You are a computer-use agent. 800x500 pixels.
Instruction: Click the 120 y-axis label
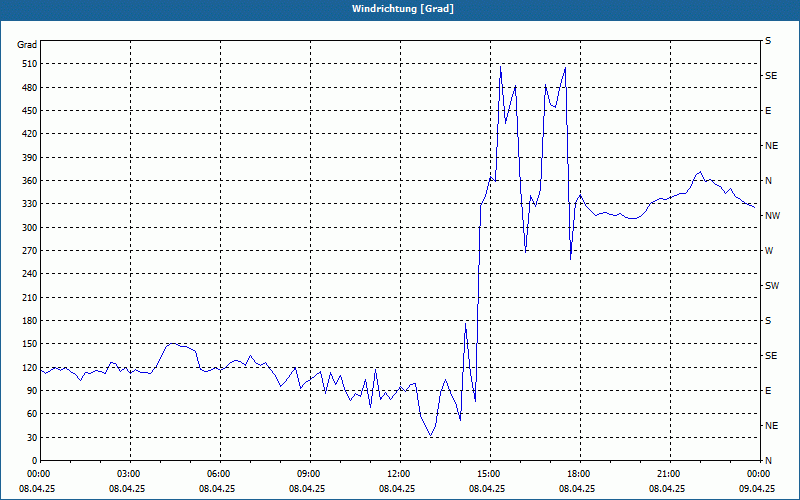29,367
